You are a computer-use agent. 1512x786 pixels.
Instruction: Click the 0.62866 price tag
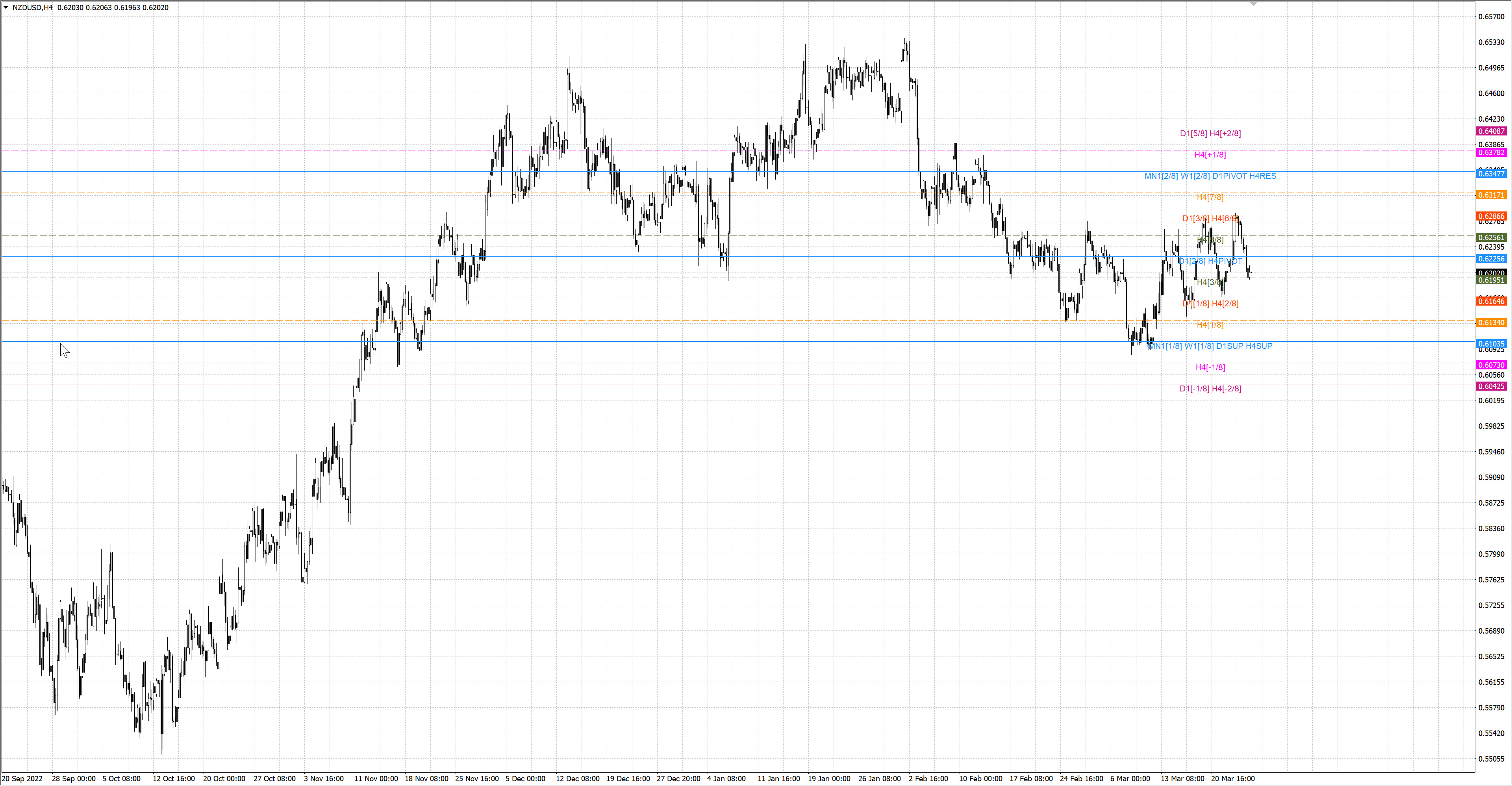coord(1492,217)
